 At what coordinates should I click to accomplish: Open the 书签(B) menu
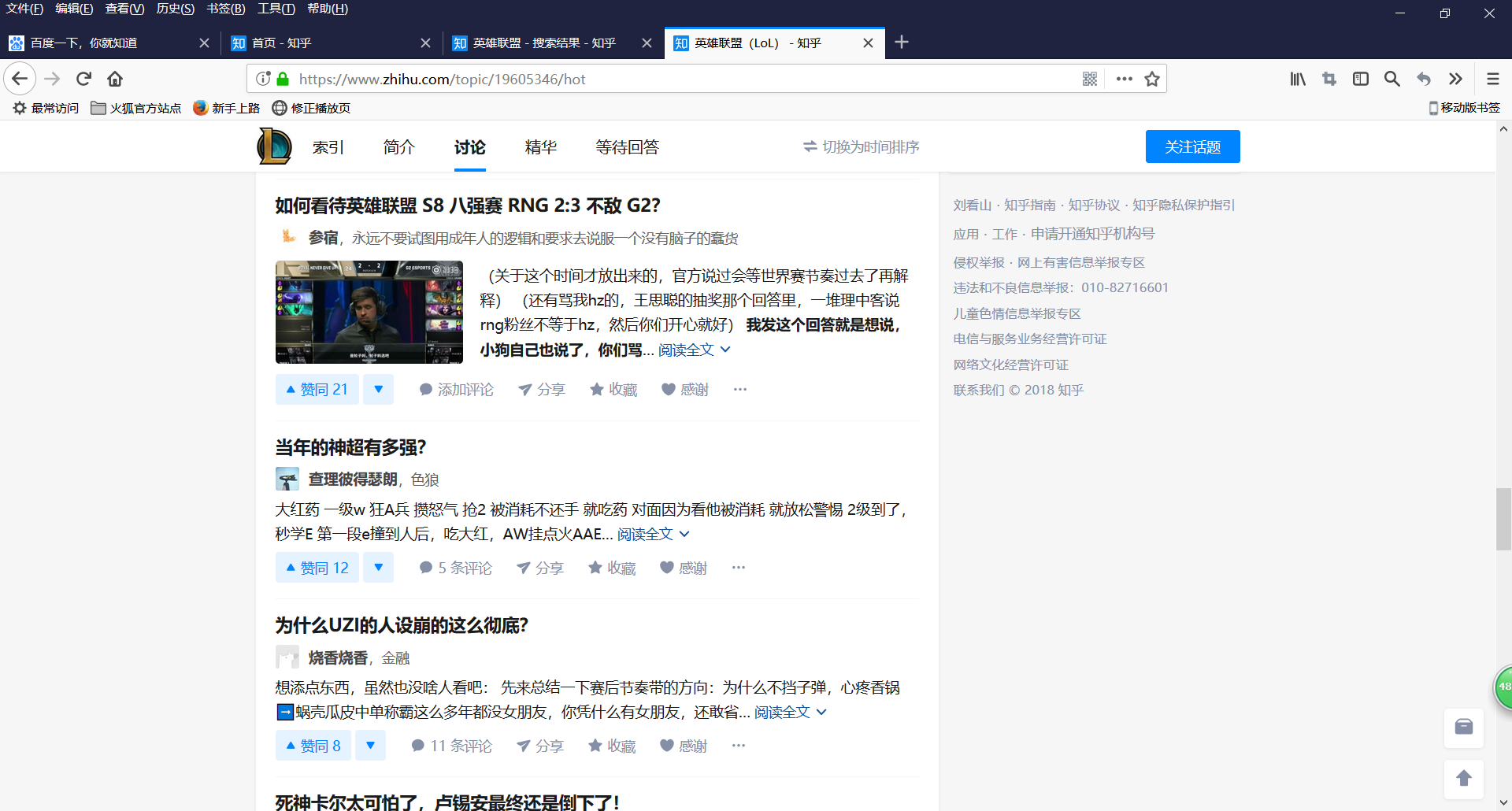click(x=225, y=9)
